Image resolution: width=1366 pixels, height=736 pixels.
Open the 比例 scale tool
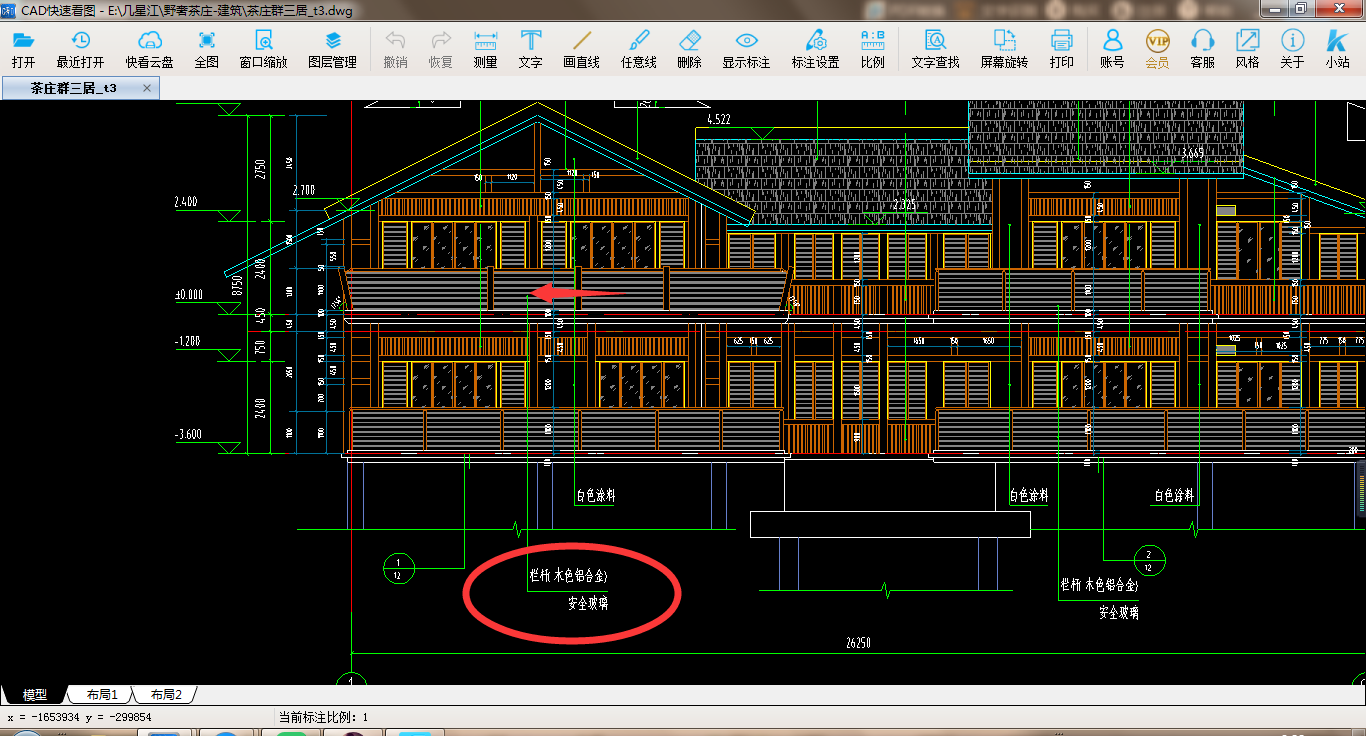(873, 49)
